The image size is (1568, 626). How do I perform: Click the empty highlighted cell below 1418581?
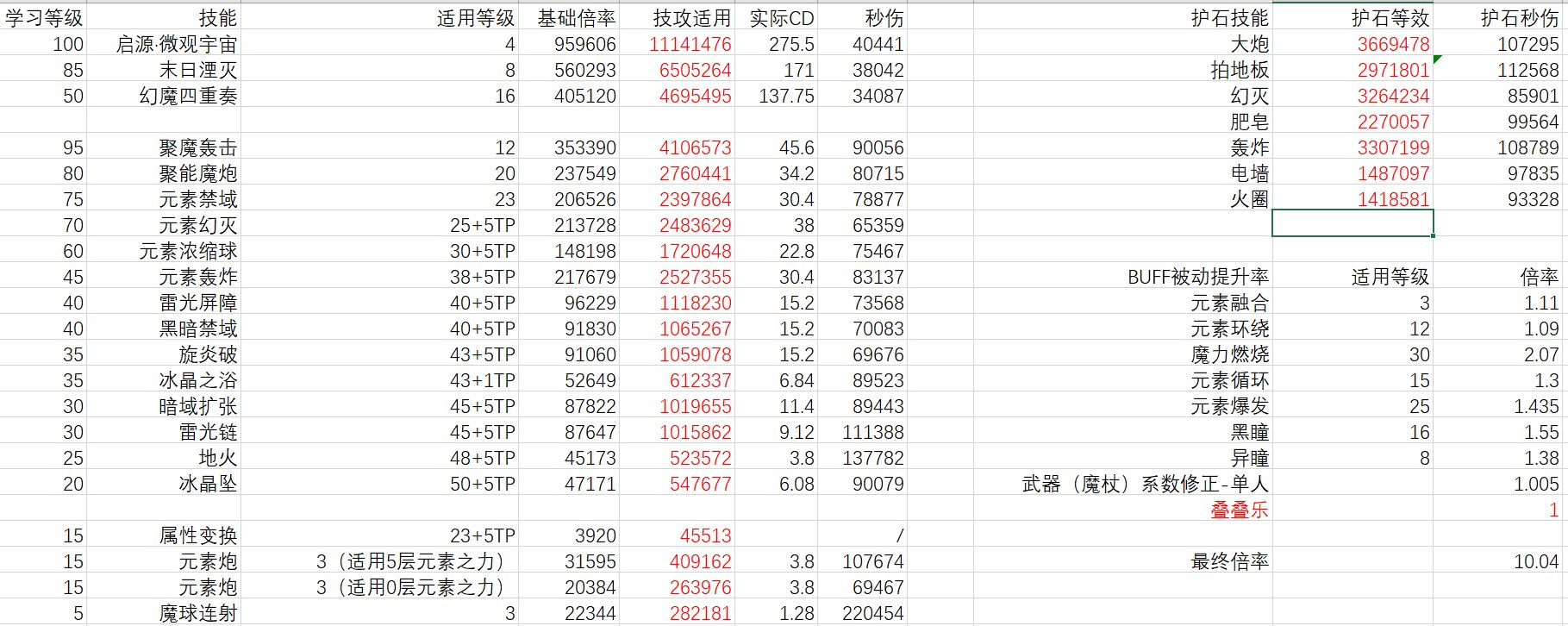[x=1352, y=224]
